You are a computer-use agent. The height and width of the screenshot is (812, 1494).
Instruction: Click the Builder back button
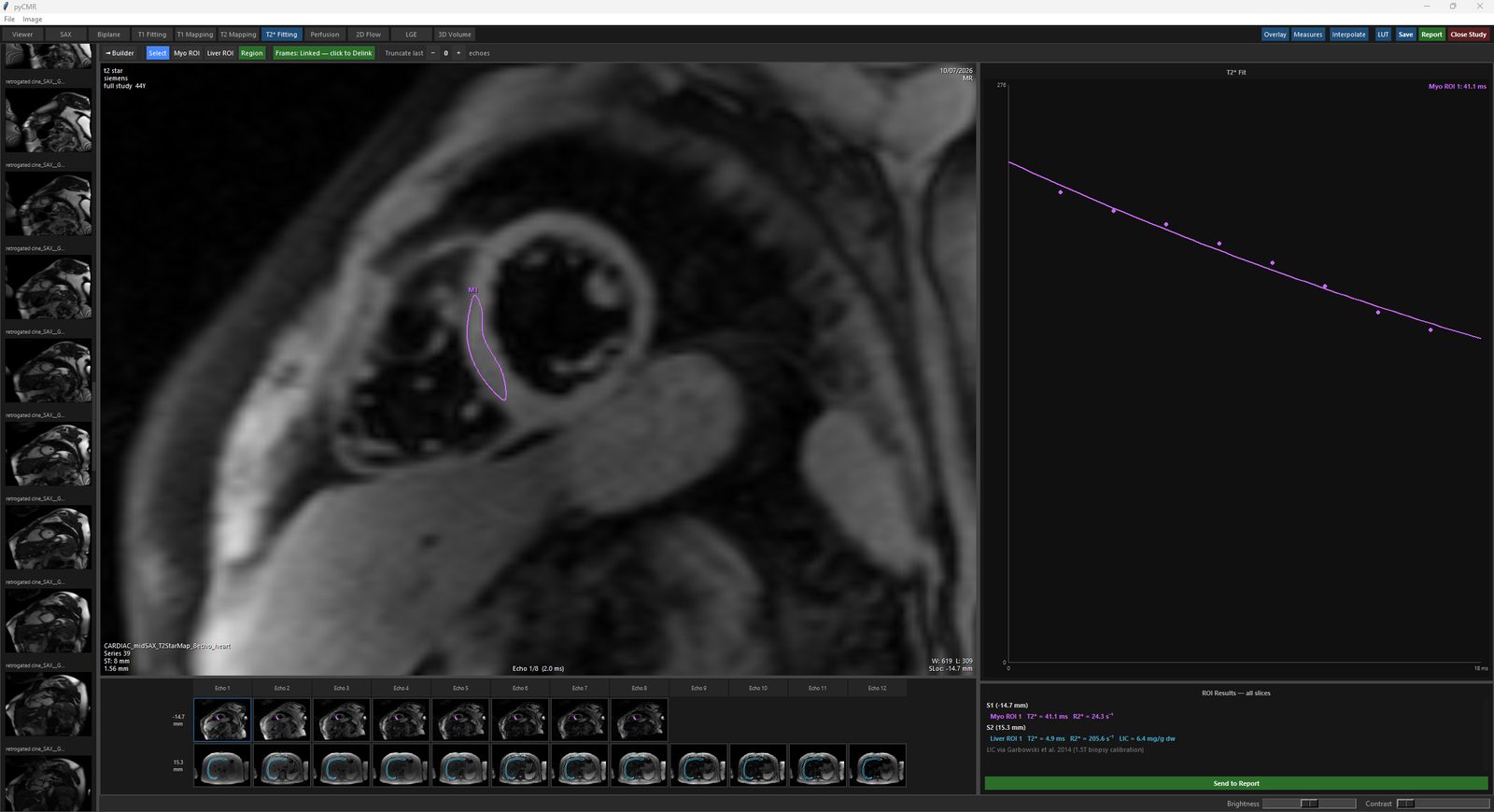pyautogui.click(x=120, y=53)
